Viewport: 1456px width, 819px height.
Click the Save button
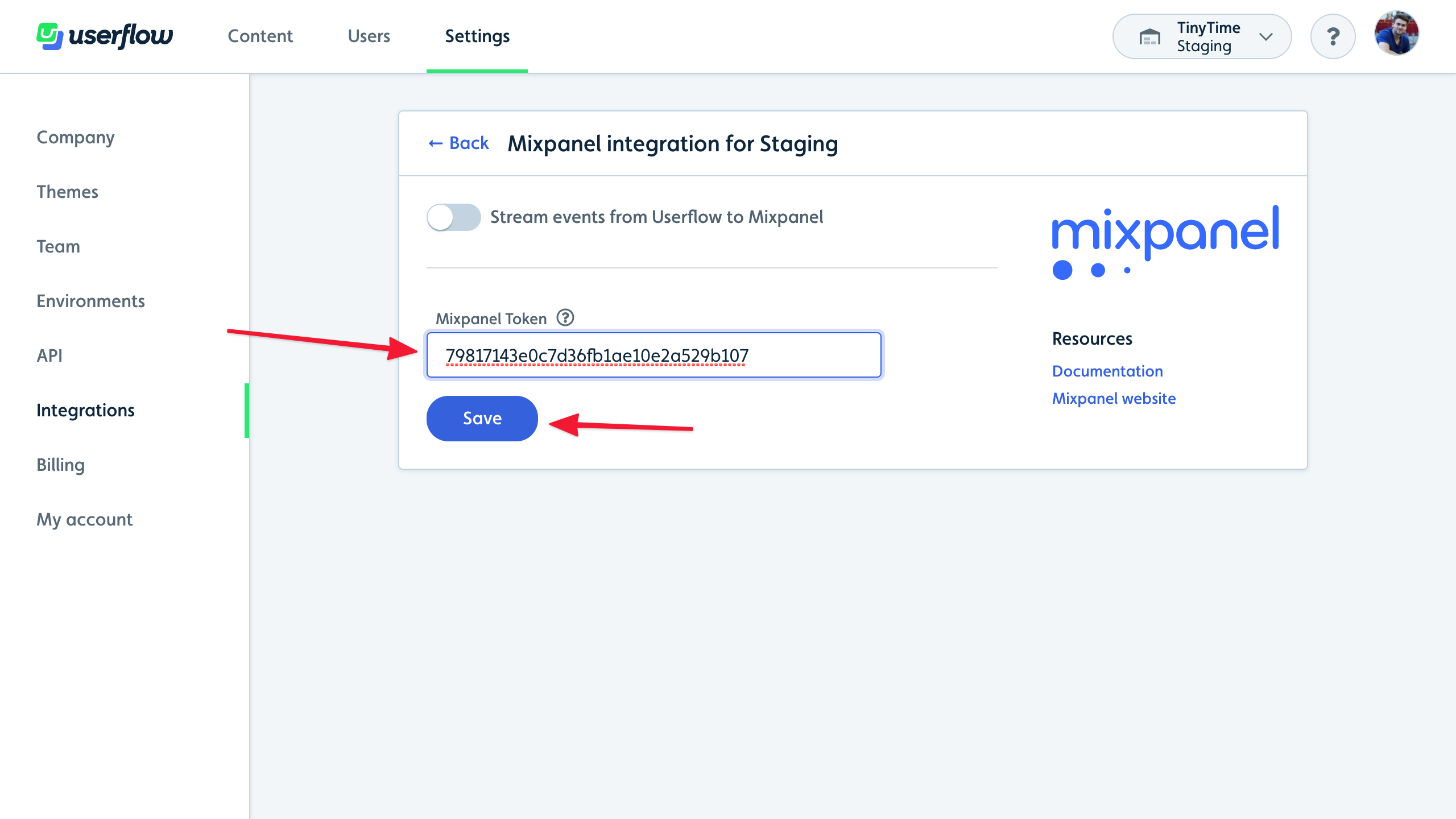click(x=482, y=418)
